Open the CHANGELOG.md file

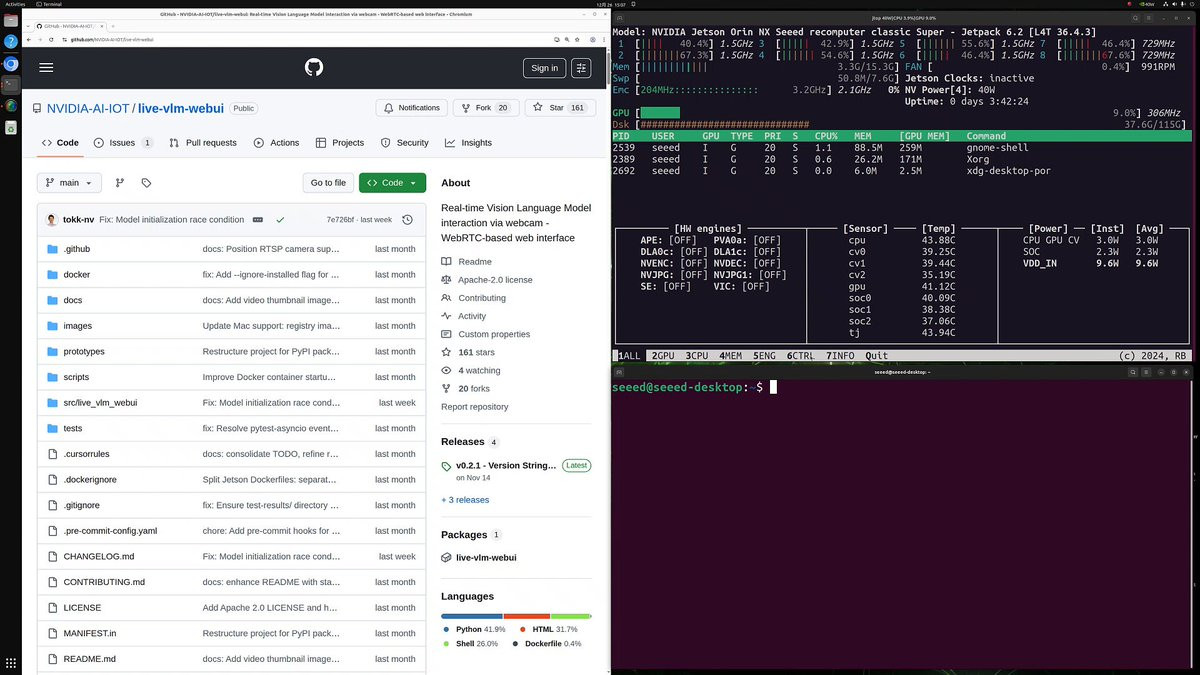(x=98, y=557)
